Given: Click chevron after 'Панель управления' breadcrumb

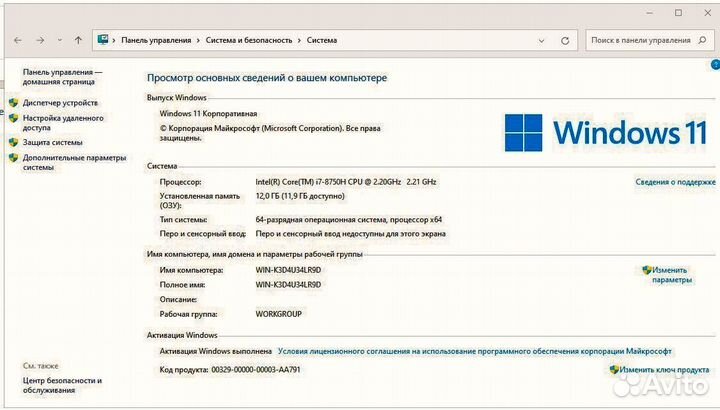Looking at the screenshot, I should (x=198, y=40).
